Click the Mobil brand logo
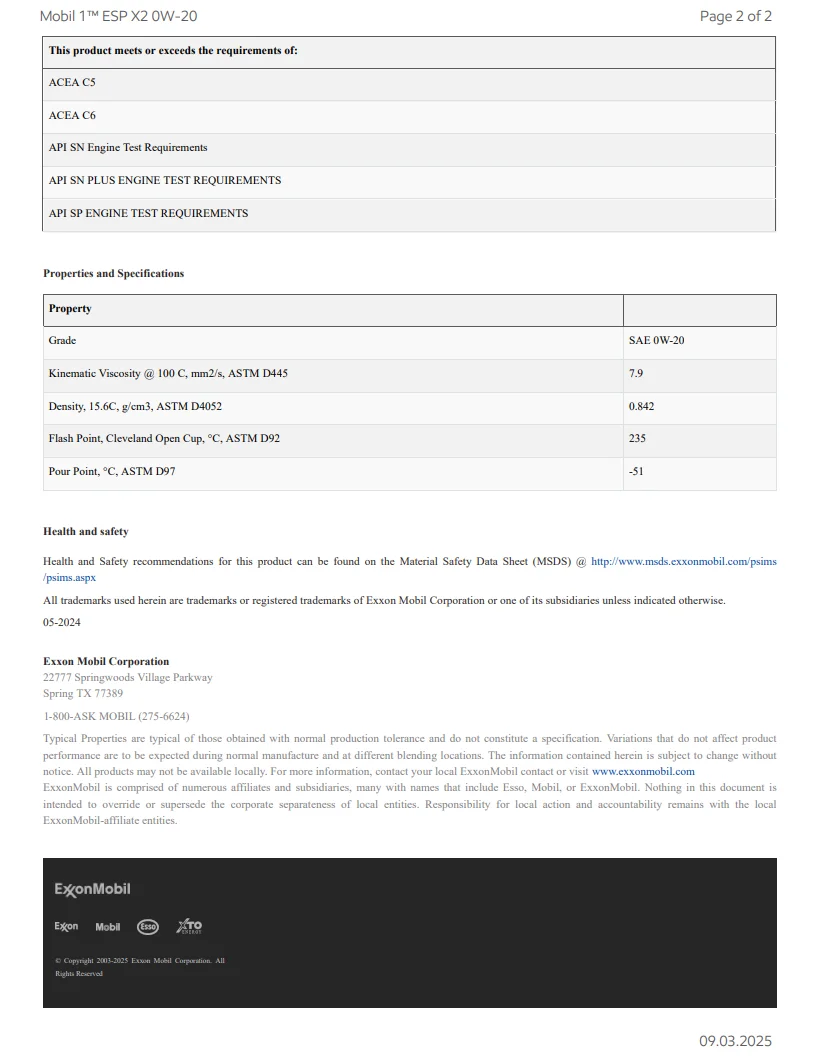820x1060 pixels. point(107,927)
